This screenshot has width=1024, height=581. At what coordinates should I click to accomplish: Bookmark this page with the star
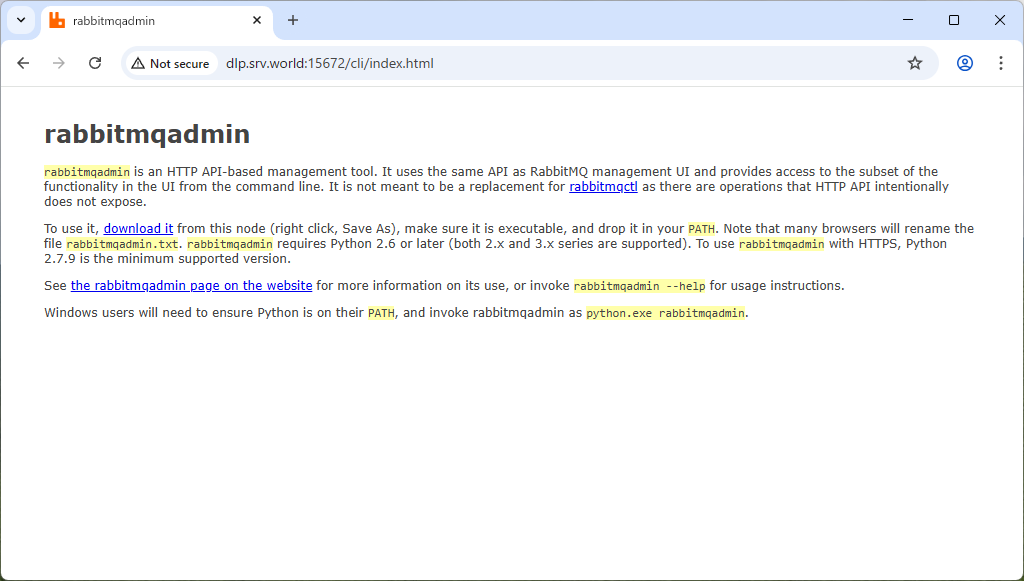coord(914,63)
